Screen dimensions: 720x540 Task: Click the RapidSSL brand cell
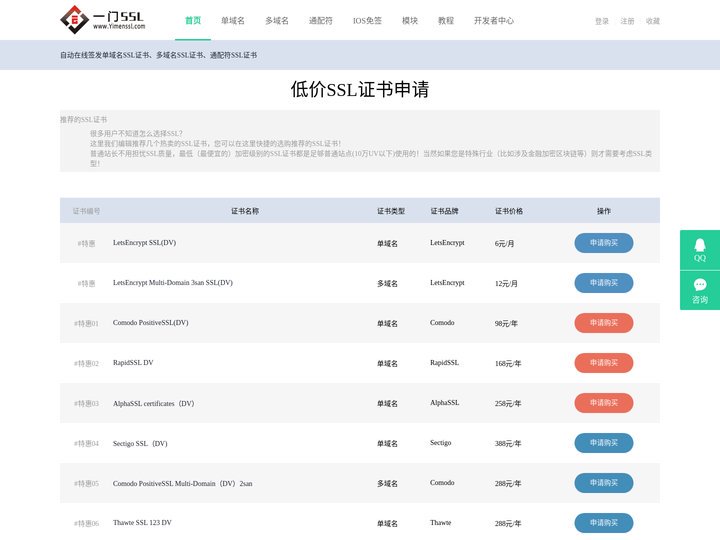[444, 363]
